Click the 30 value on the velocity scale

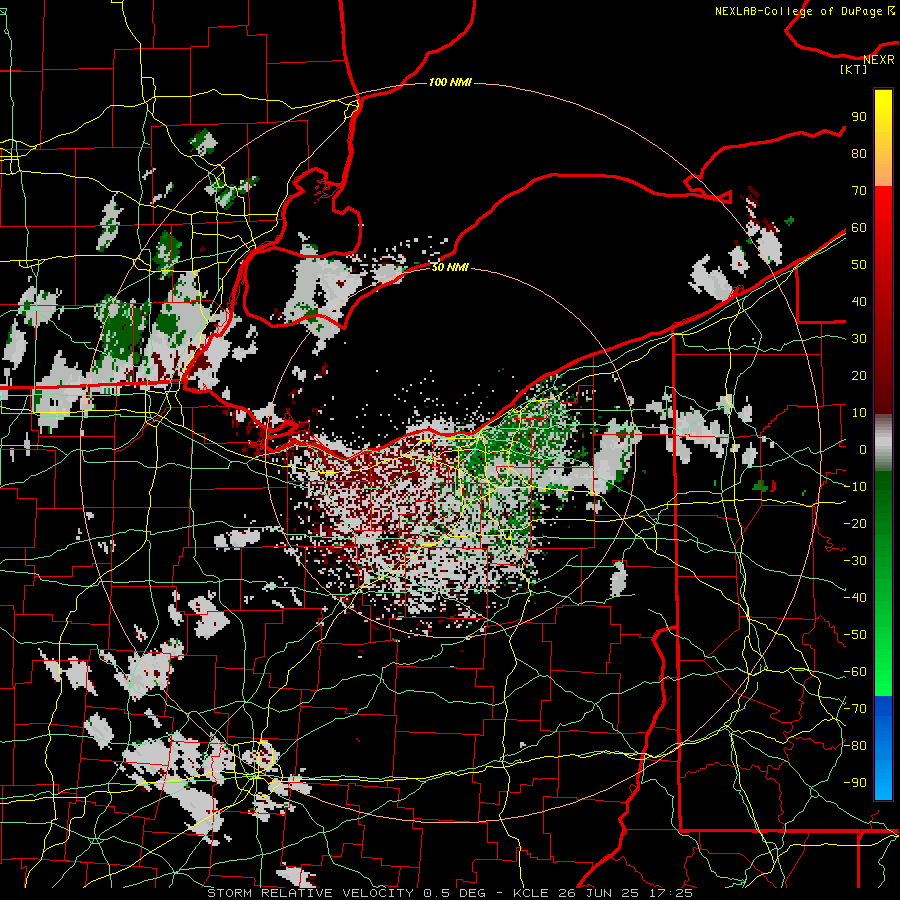coord(859,339)
